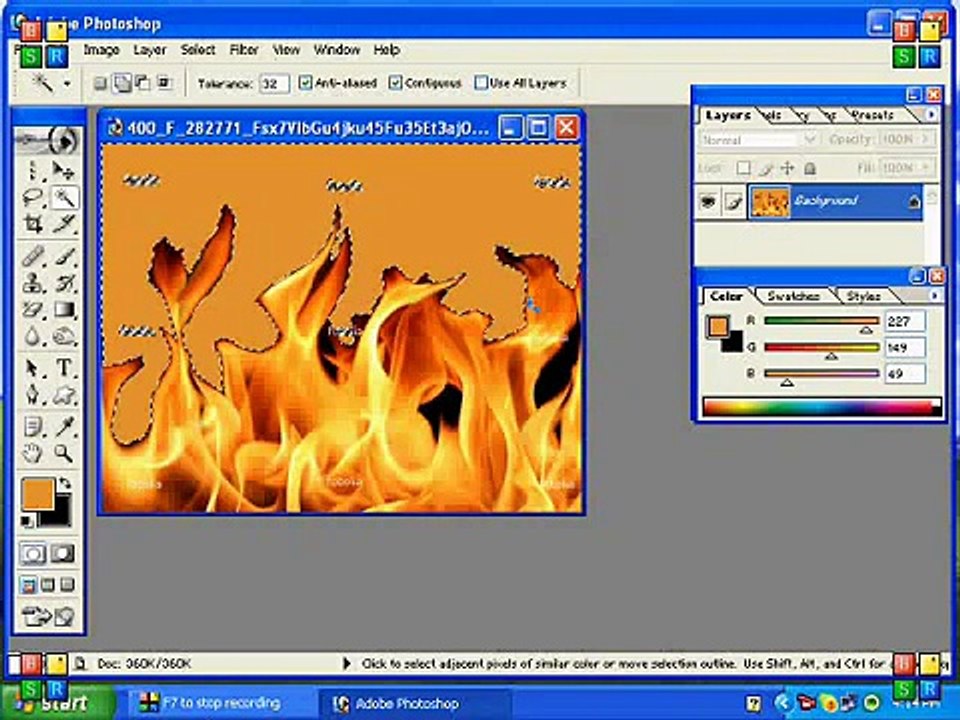The image size is (960, 720).
Task: Select the Type tool
Action: 64,367
